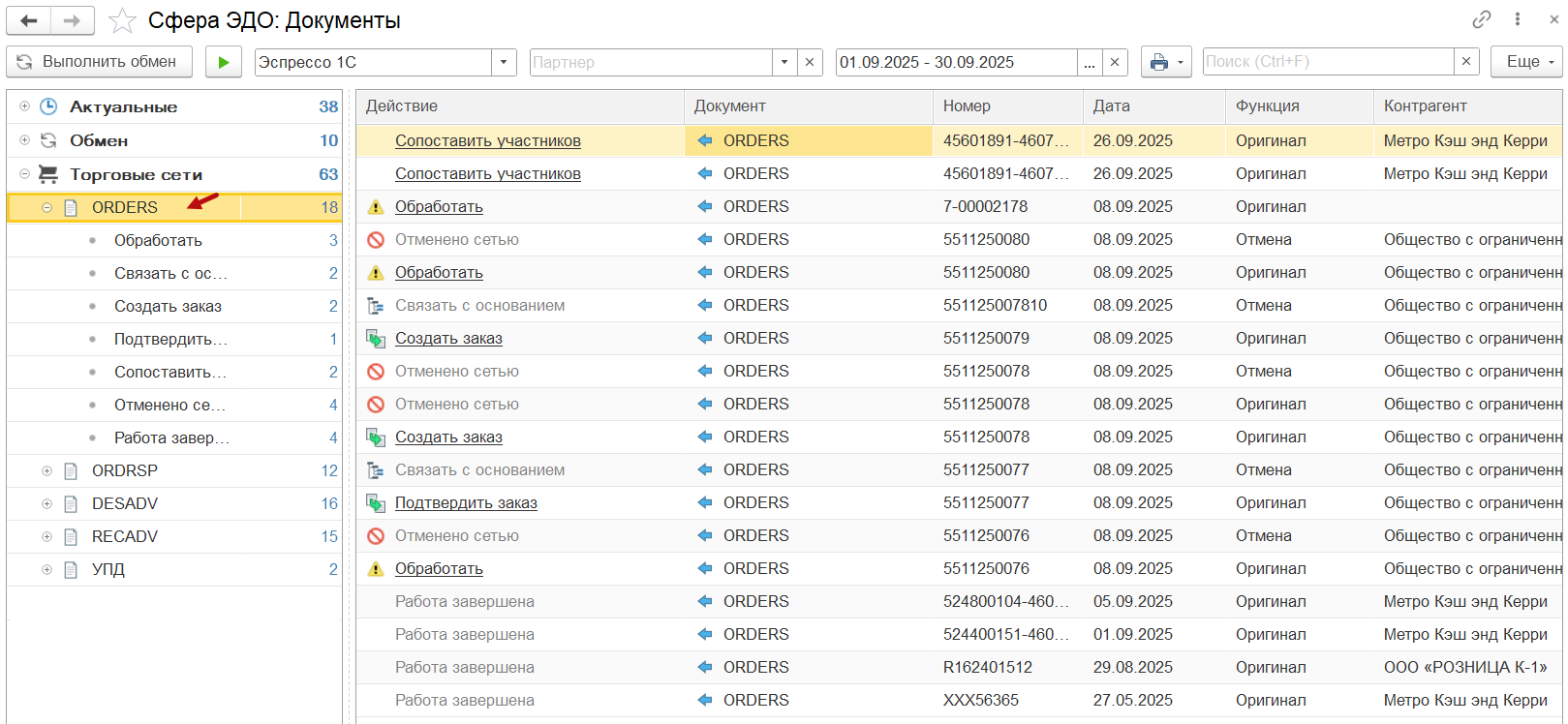Select Отменено се… tree item
The width and height of the screenshot is (1568, 724).
pos(169,405)
